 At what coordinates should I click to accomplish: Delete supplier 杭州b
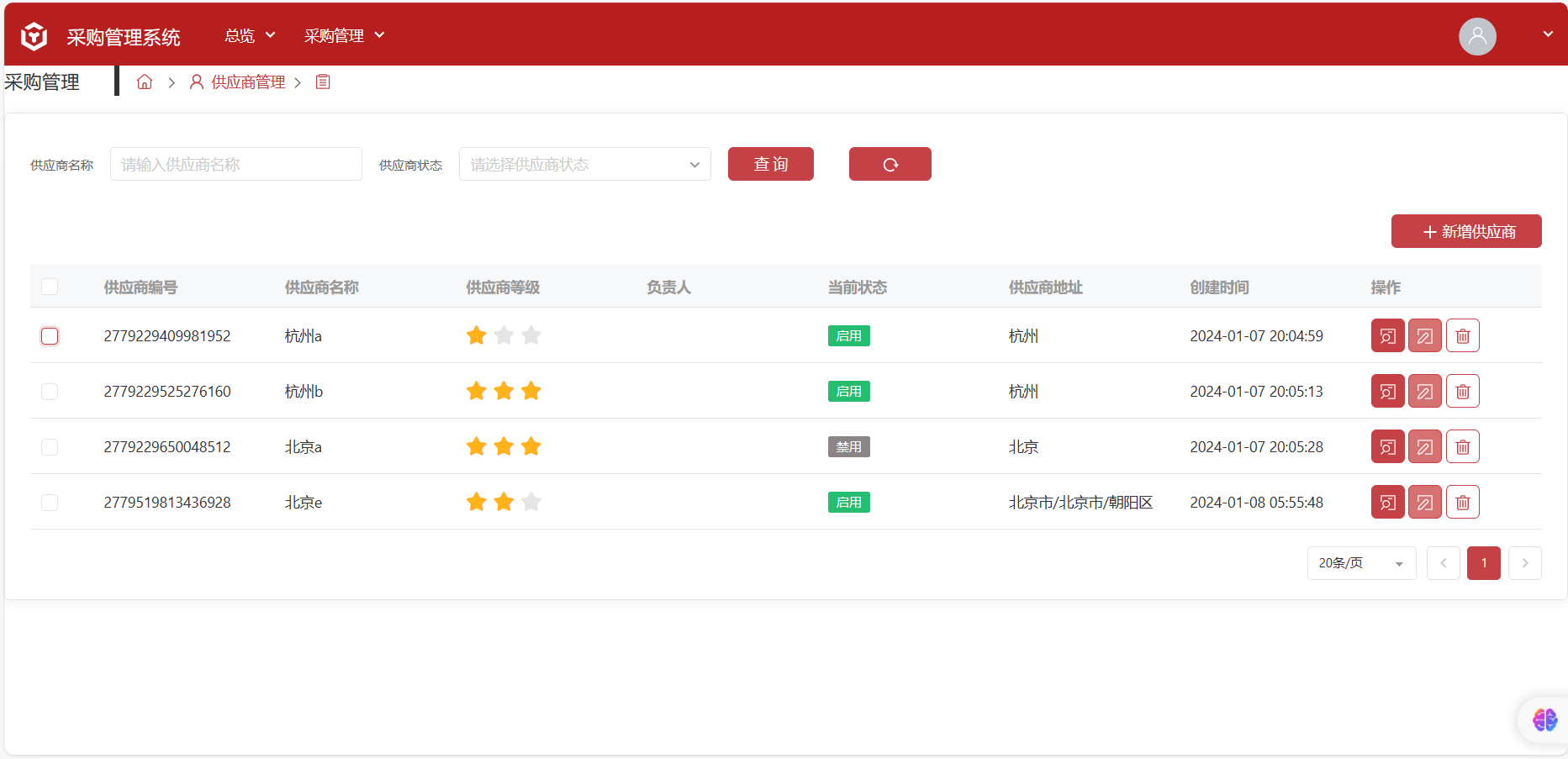pos(1463,391)
